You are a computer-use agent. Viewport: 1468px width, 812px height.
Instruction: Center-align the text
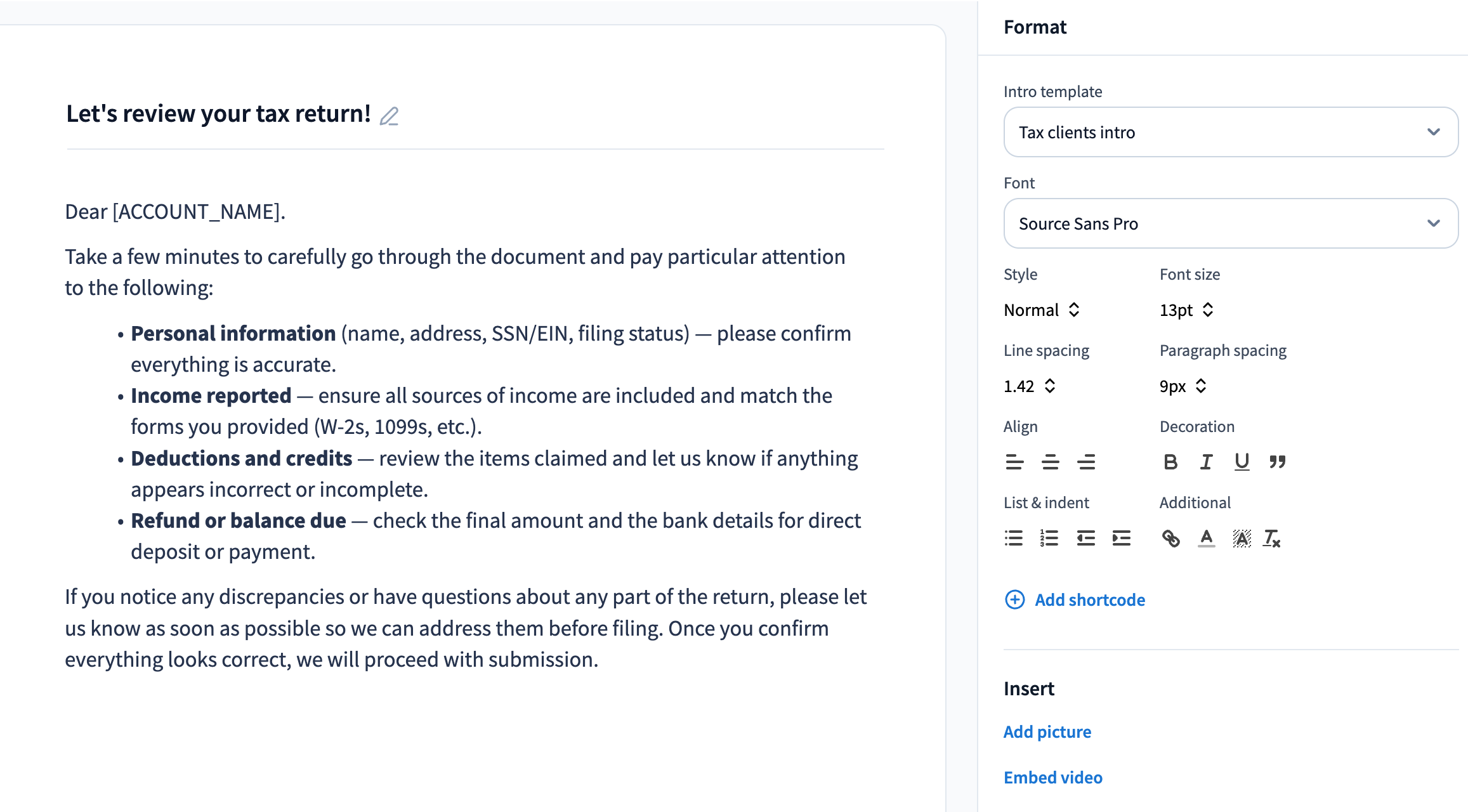[1050, 462]
